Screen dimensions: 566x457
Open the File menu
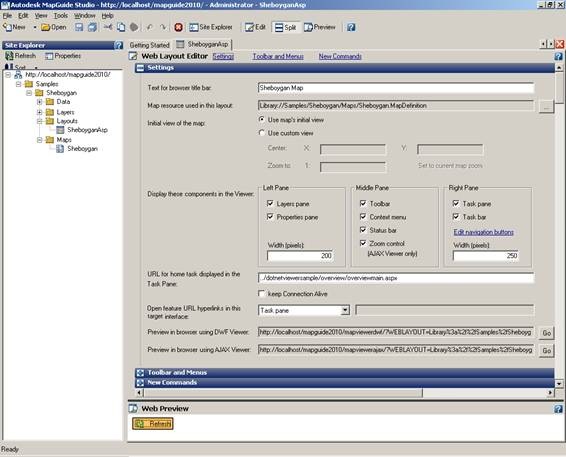tap(7, 16)
